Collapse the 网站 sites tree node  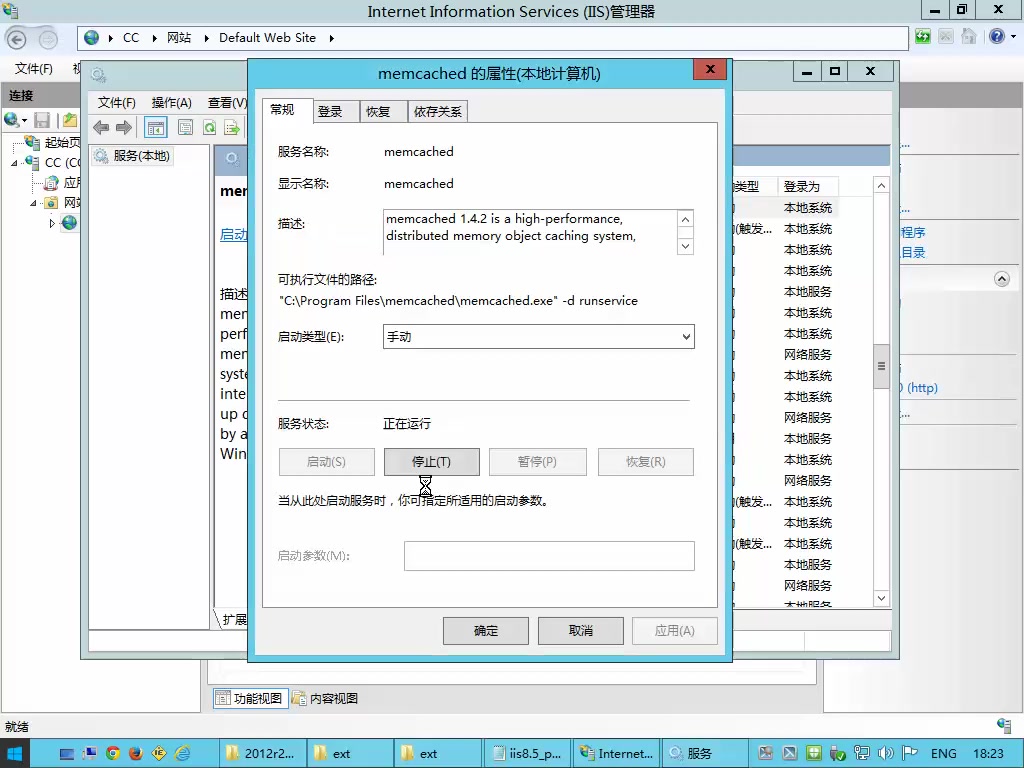point(33,203)
